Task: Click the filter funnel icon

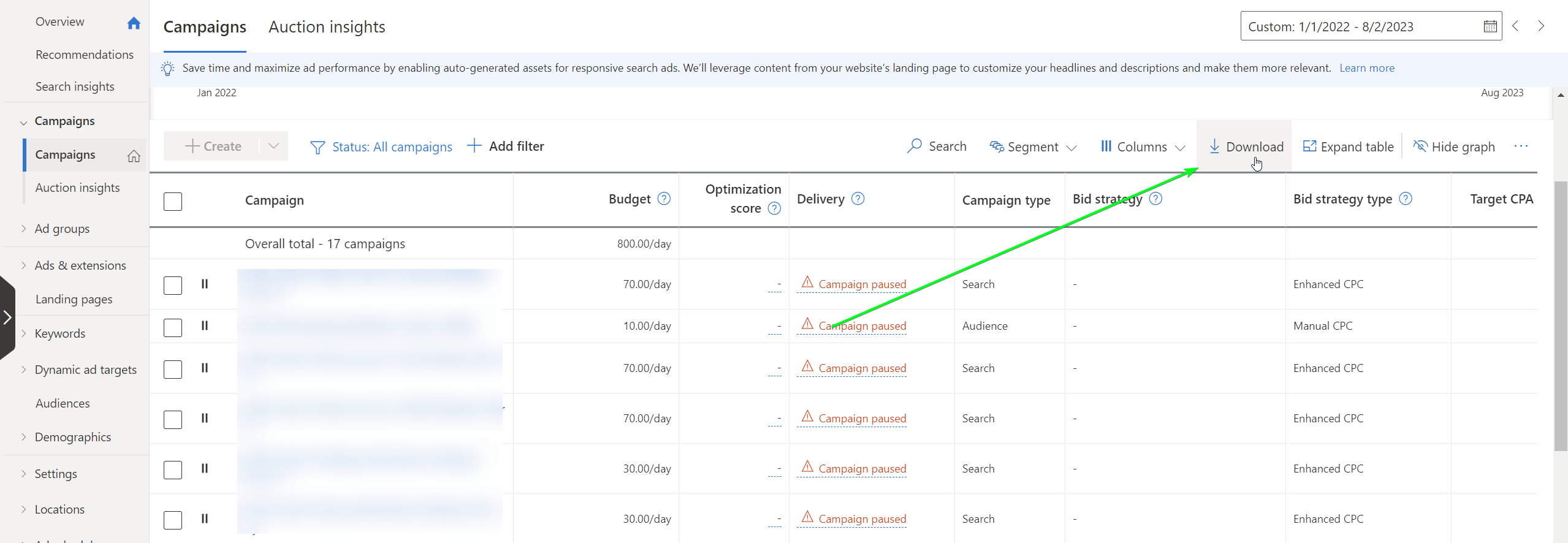Action: 318,147
